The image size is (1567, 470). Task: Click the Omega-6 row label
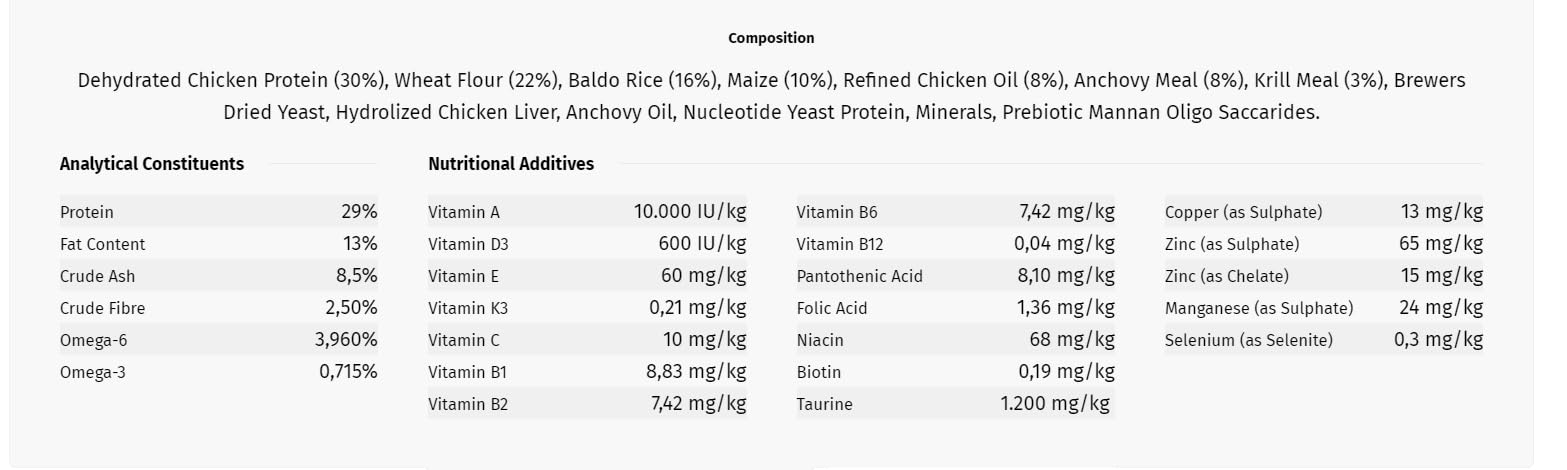(x=93, y=340)
